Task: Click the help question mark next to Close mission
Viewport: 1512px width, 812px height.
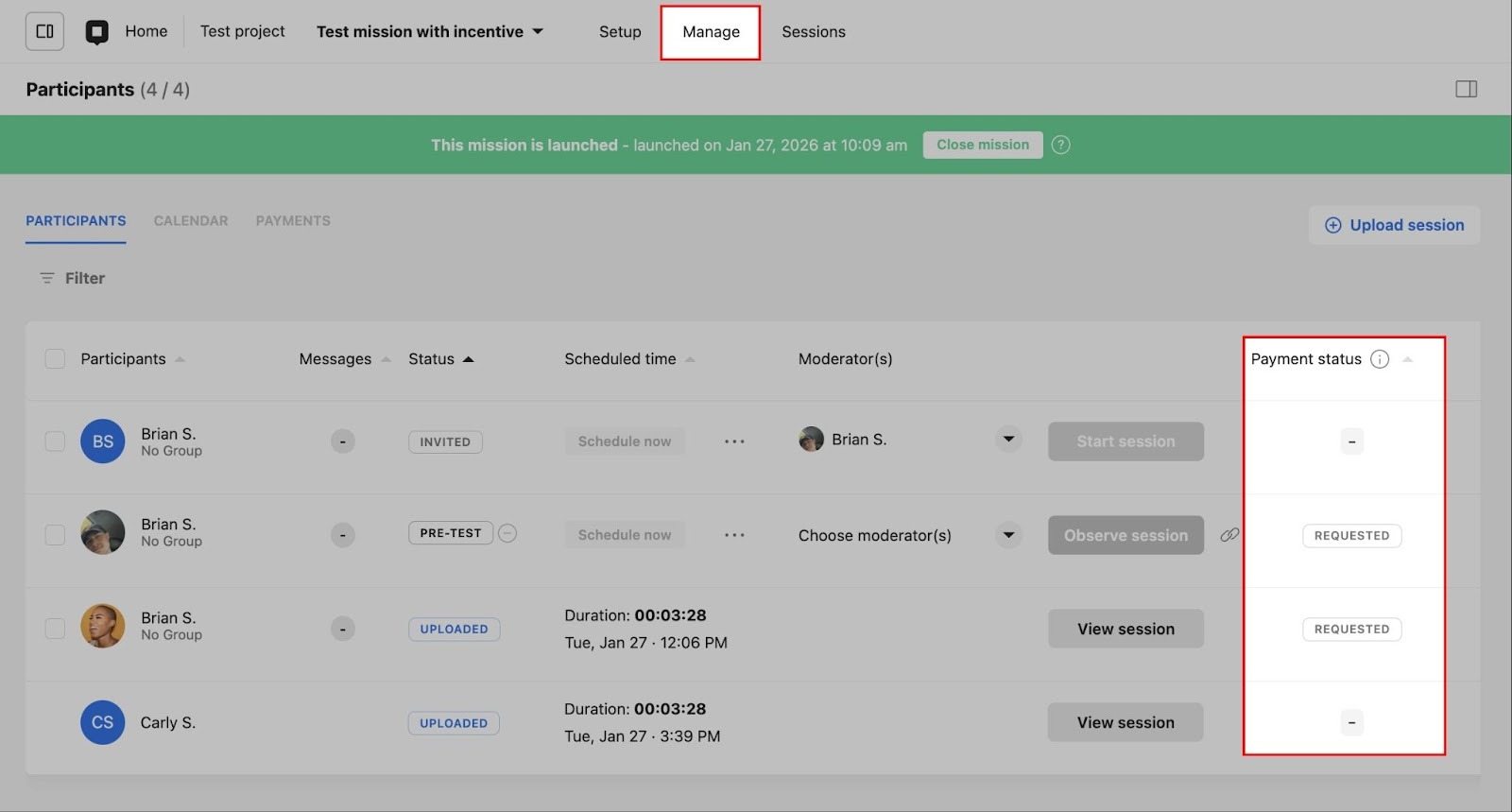Action: 1061,145
